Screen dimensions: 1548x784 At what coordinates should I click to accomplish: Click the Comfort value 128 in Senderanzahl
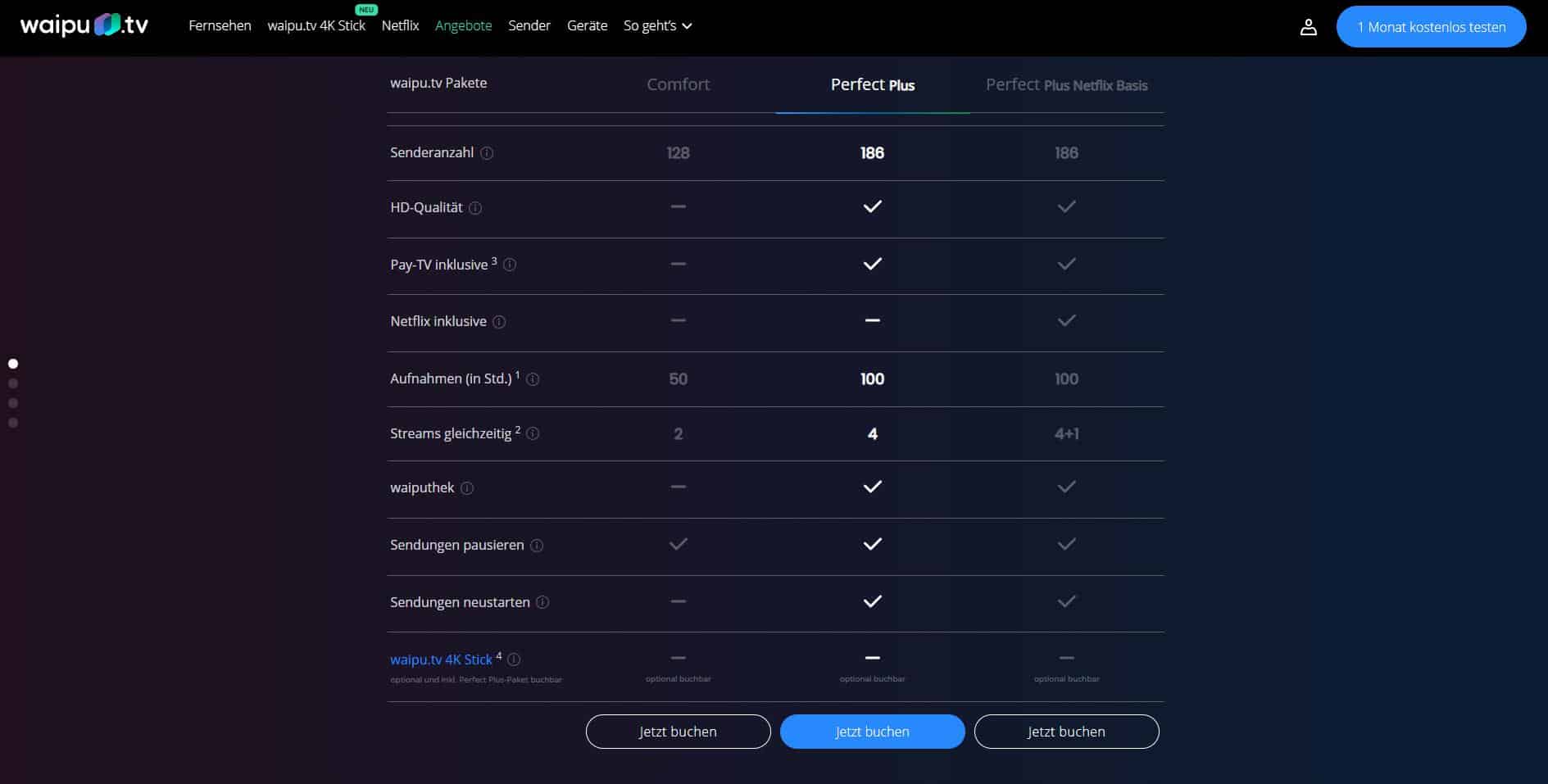tap(679, 153)
